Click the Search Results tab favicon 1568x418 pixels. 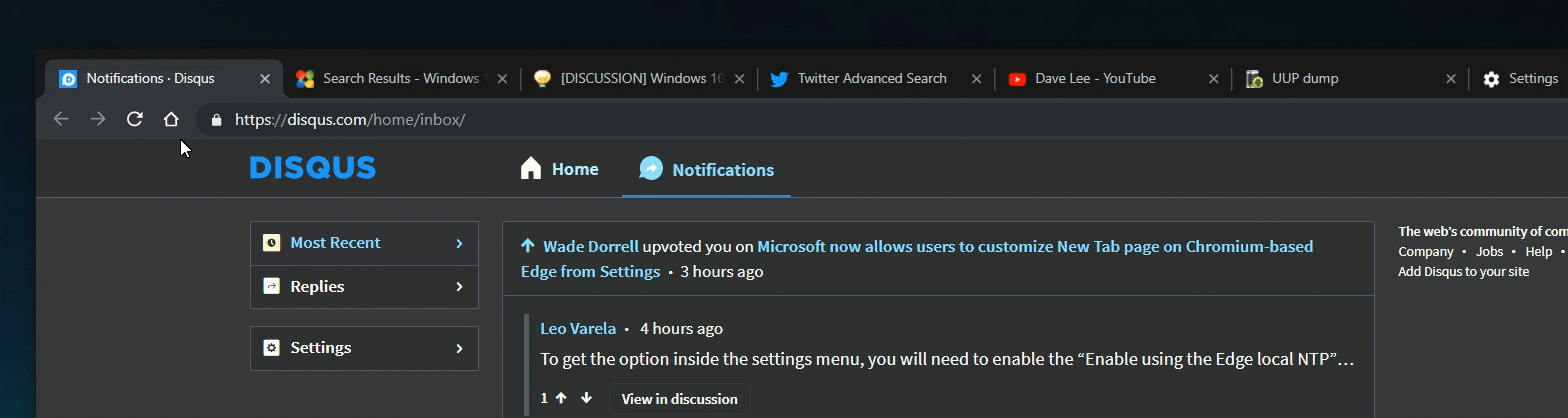click(x=305, y=79)
